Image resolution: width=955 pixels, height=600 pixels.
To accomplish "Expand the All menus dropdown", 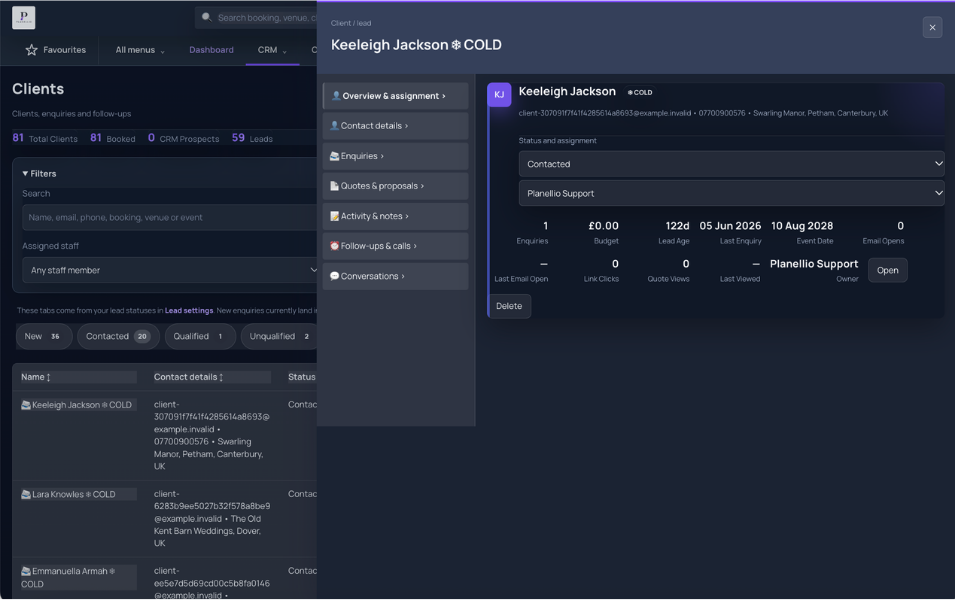I will 140,50.
